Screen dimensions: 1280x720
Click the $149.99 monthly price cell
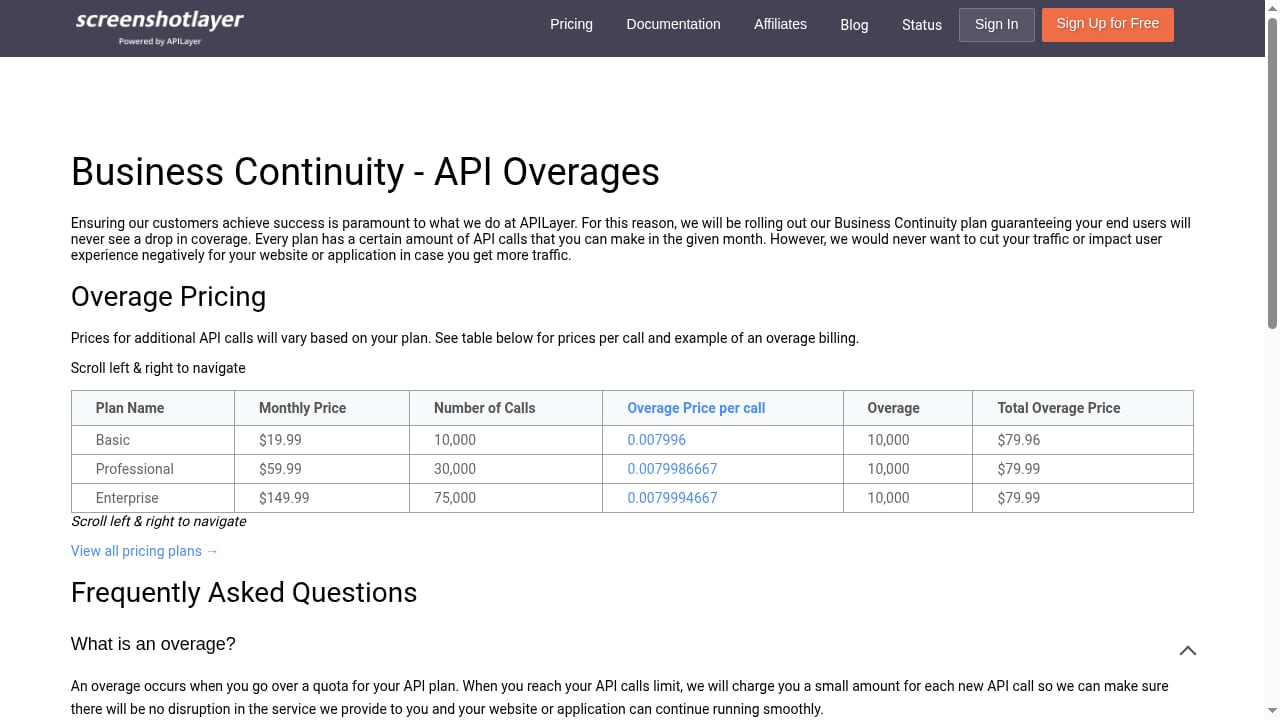pyautogui.click(x=322, y=498)
